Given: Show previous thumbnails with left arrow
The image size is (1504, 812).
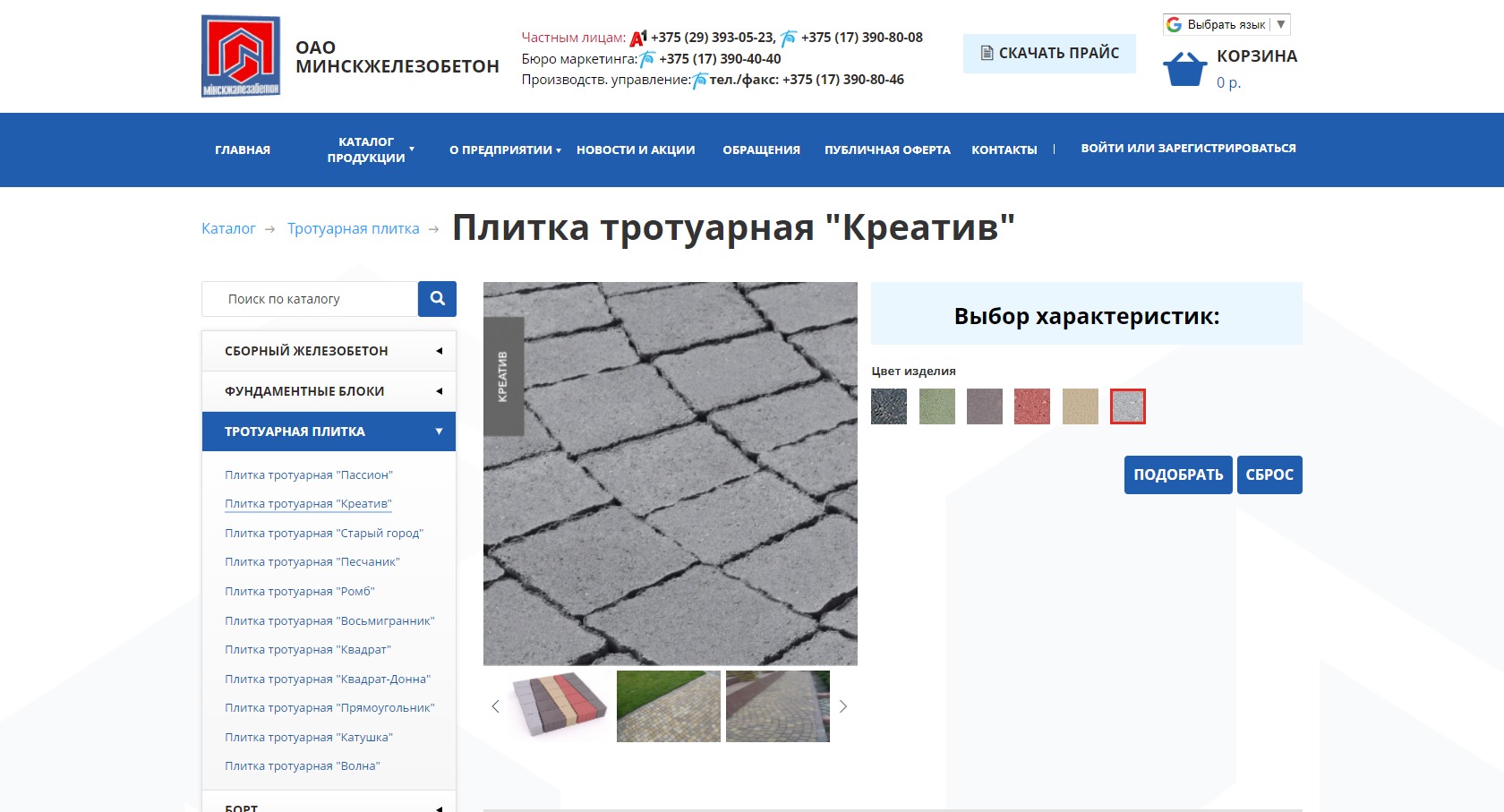Looking at the screenshot, I should click(x=495, y=706).
